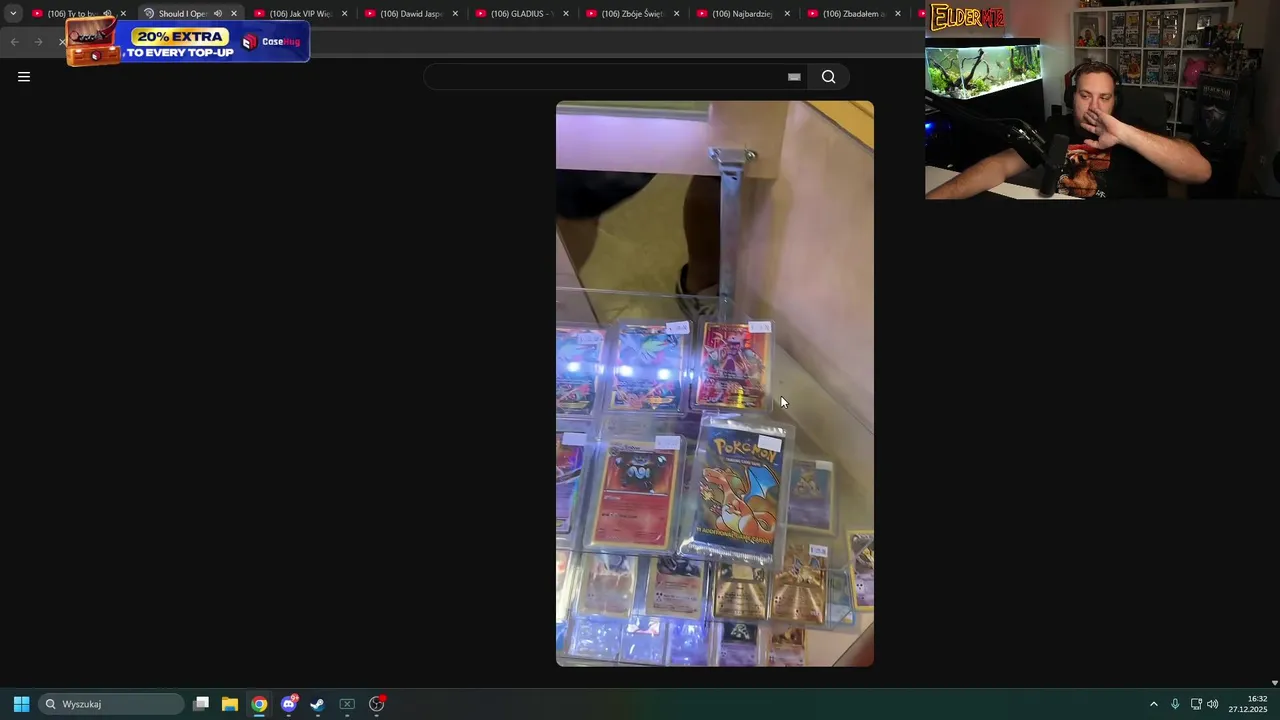The width and height of the screenshot is (1280, 720).
Task: Open volume control tray icon
Action: (x=1213, y=704)
